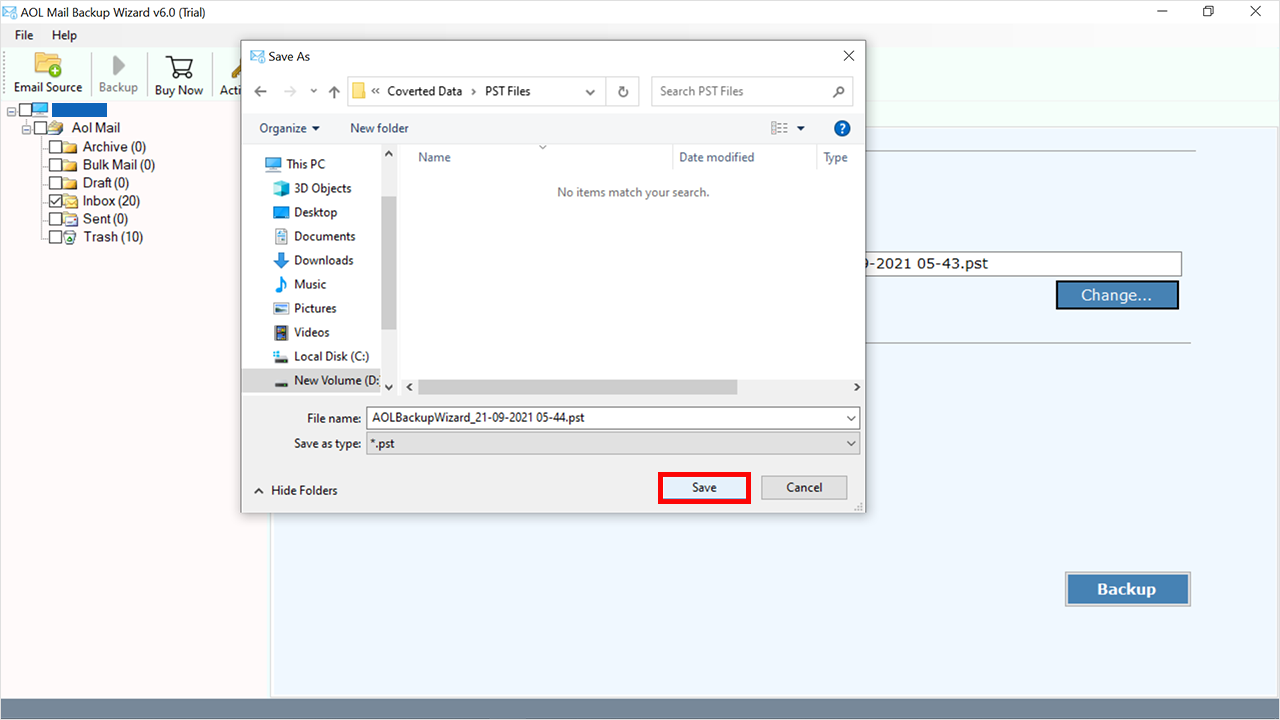Tick the Aol Mail account checkbox
Viewport: 1280px width, 720px height.
click(x=40, y=128)
